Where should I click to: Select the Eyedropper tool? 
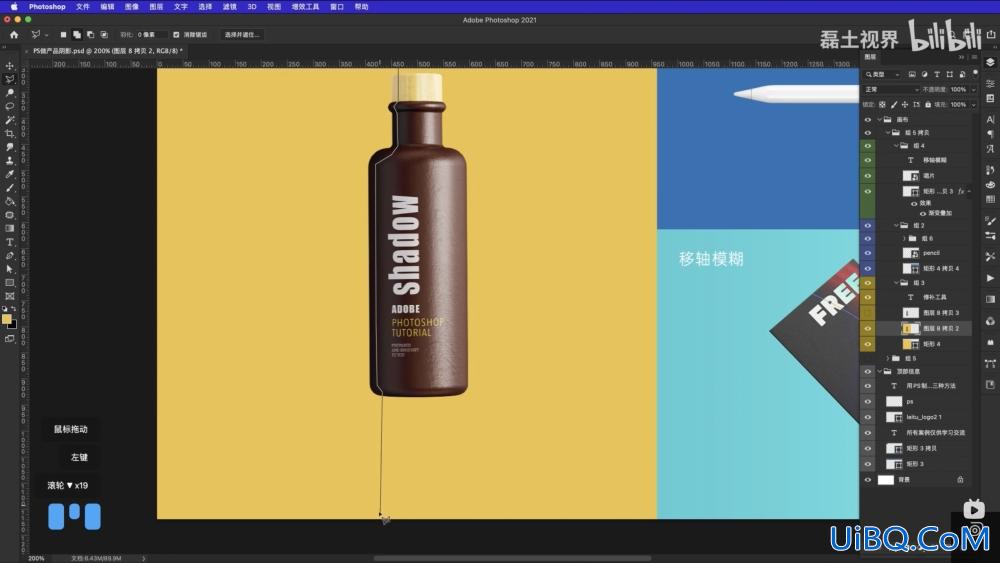point(10,174)
